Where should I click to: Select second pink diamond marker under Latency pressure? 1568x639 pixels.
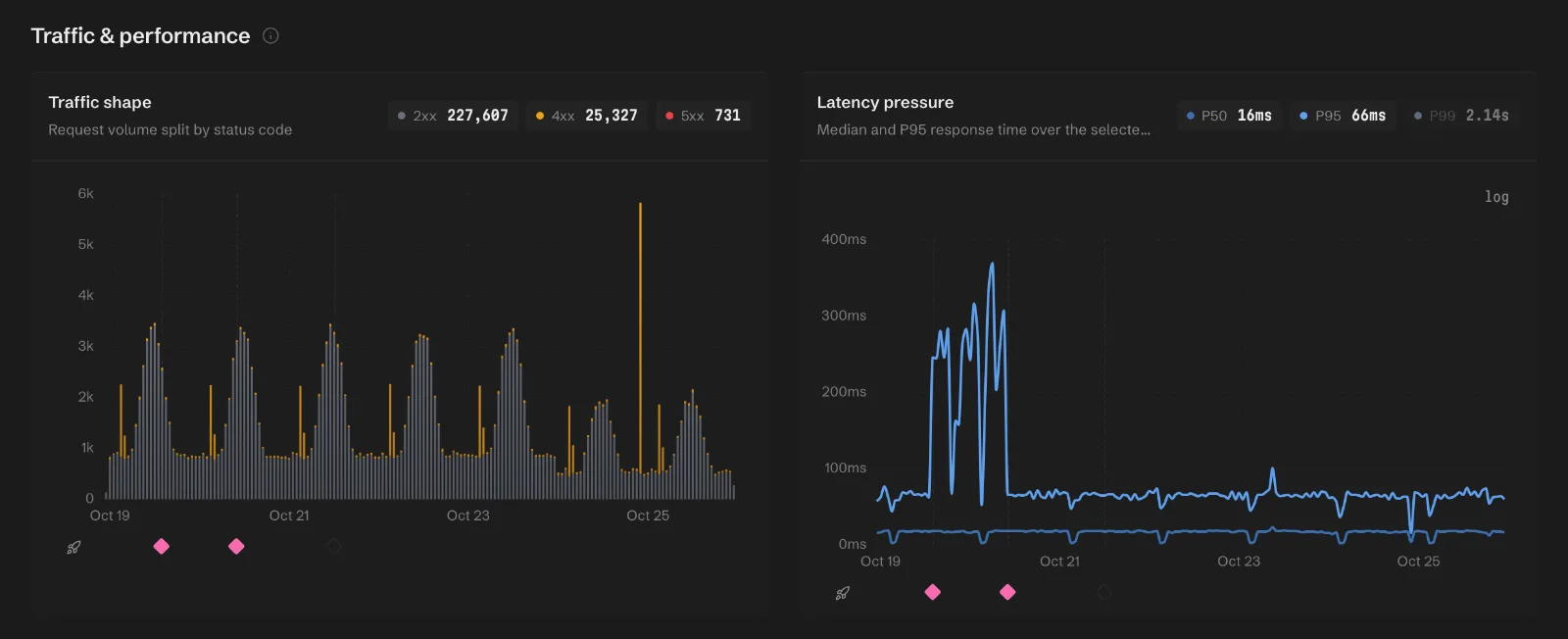[1007, 592]
